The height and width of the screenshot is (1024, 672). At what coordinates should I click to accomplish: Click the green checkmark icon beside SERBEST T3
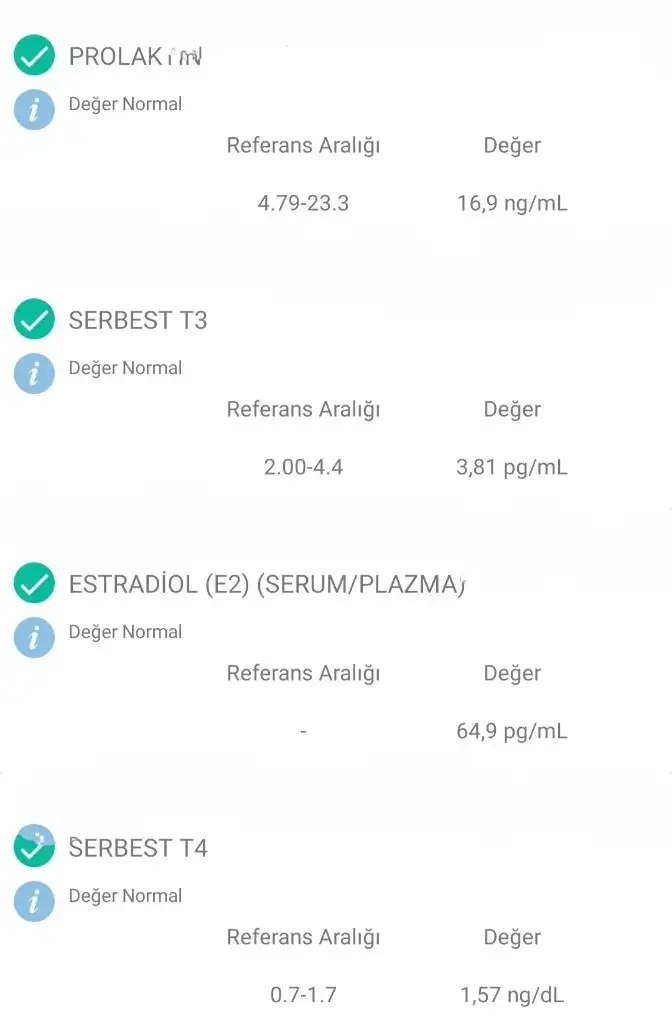click(34, 320)
